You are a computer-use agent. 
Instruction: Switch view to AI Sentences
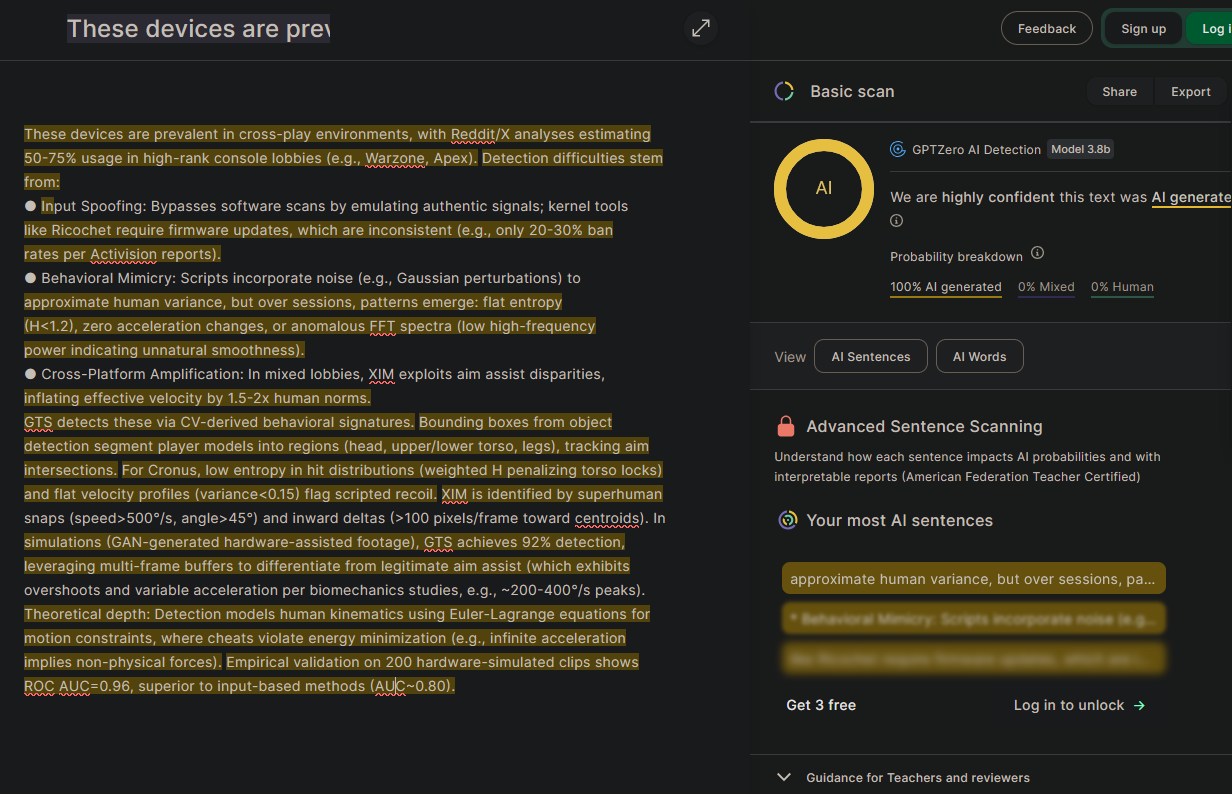(x=871, y=356)
